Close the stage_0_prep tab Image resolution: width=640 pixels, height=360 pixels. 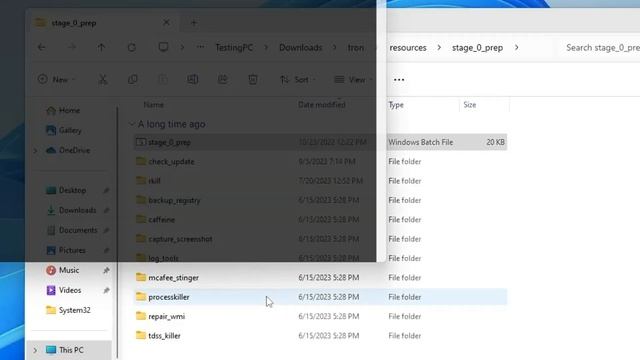[166, 22]
